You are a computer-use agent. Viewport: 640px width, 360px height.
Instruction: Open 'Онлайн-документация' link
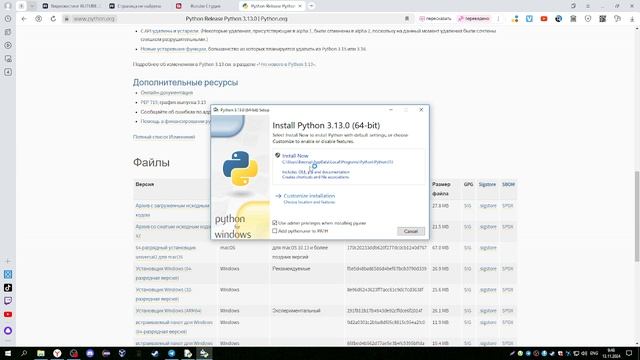(167, 93)
